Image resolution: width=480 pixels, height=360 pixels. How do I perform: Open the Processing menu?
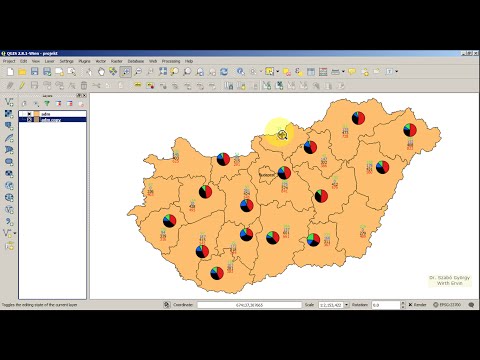pos(171,61)
